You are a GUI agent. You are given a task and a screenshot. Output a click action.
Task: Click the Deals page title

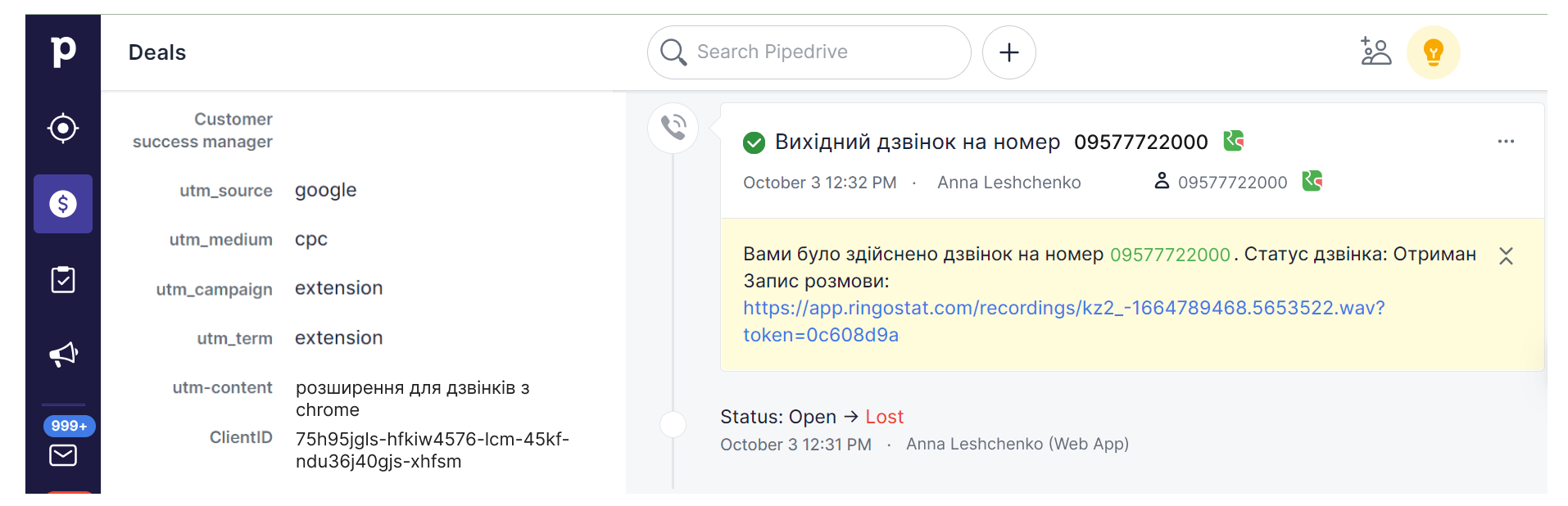pyautogui.click(x=157, y=52)
